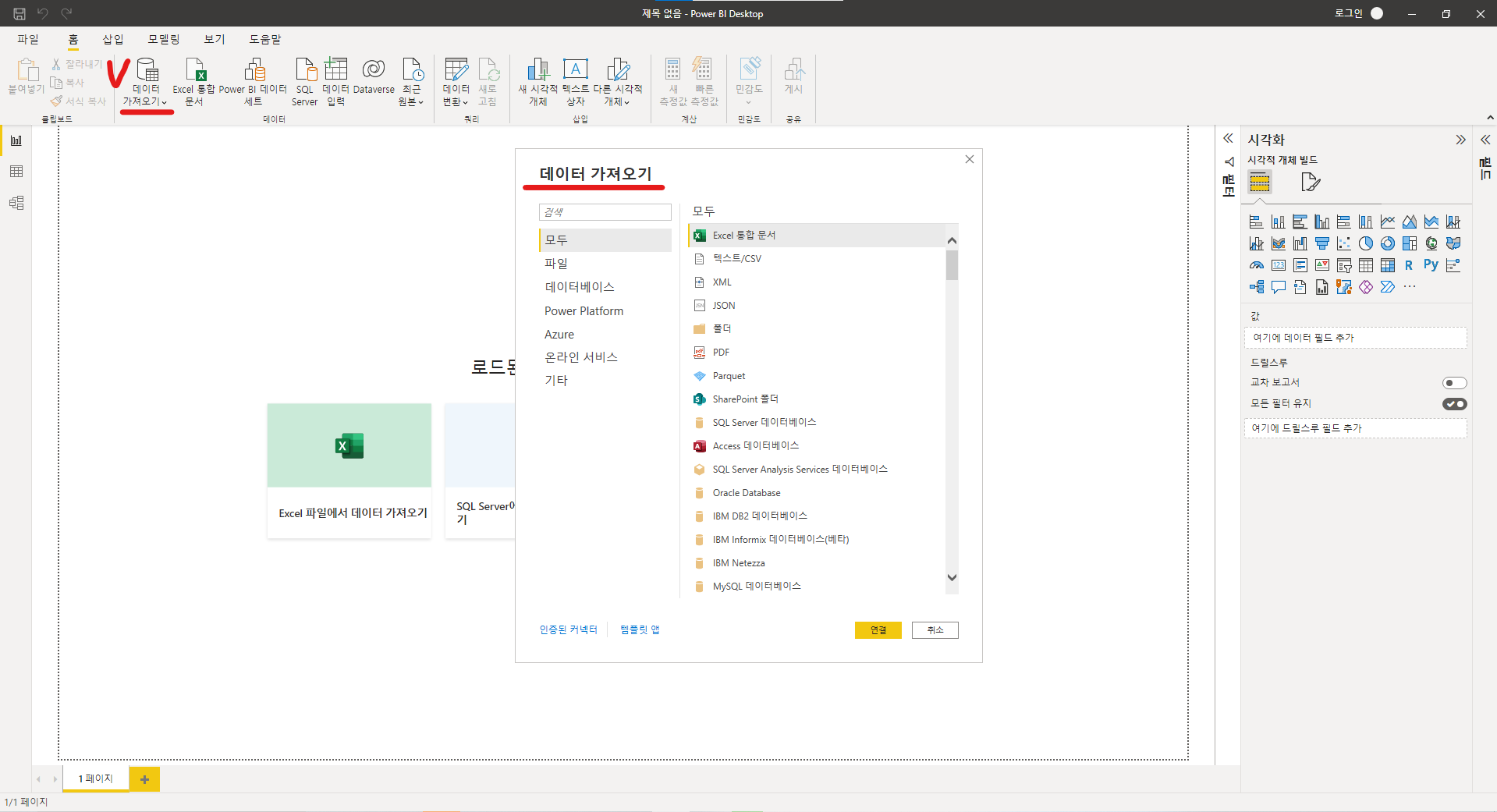Select JSON in connector list

click(x=816, y=306)
